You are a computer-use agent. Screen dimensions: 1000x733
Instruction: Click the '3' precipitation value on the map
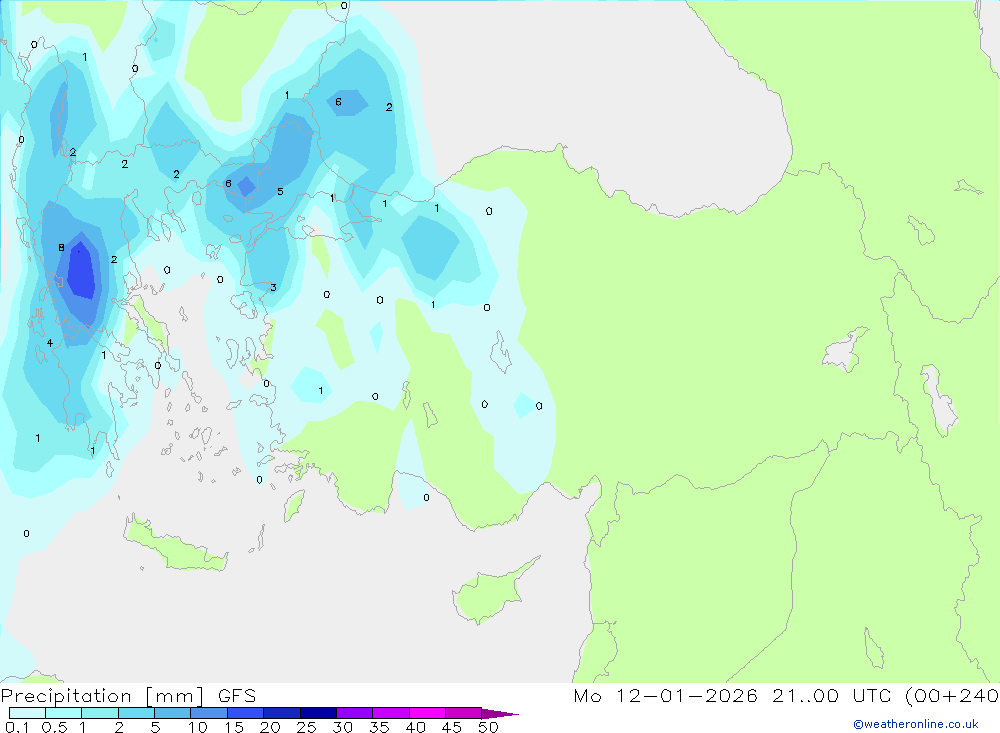coord(273,287)
